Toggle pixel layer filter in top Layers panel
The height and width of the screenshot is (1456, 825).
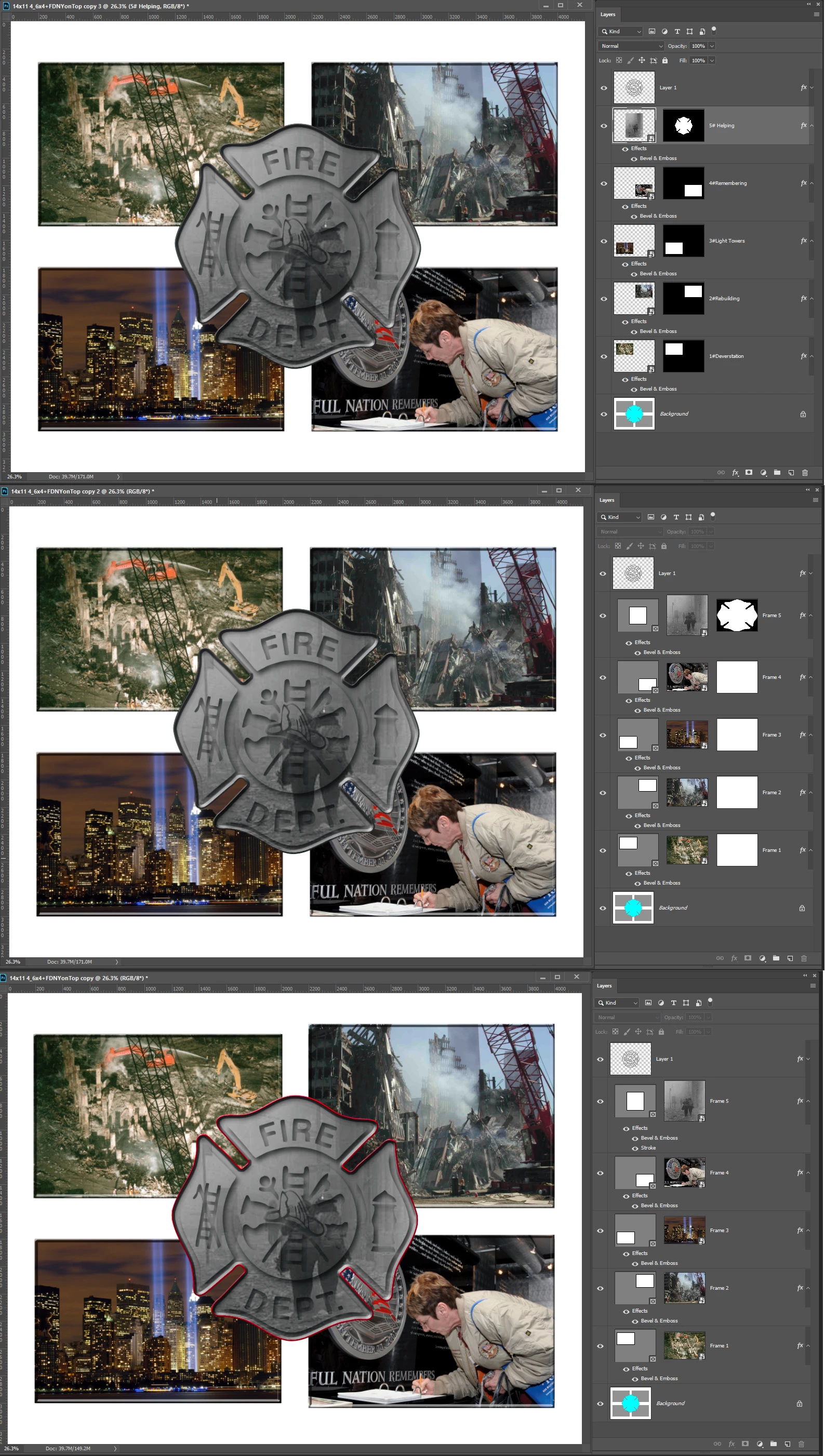[x=651, y=31]
